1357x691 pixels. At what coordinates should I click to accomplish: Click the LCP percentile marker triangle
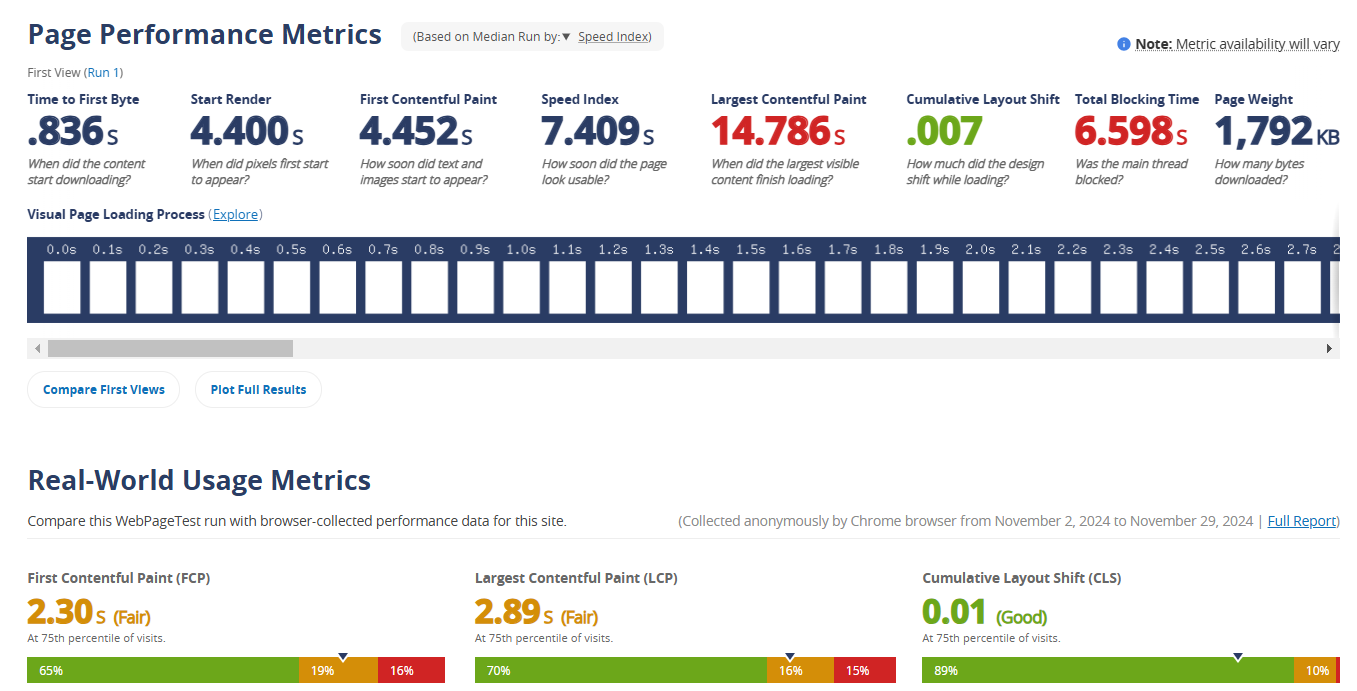tap(790, 656)
